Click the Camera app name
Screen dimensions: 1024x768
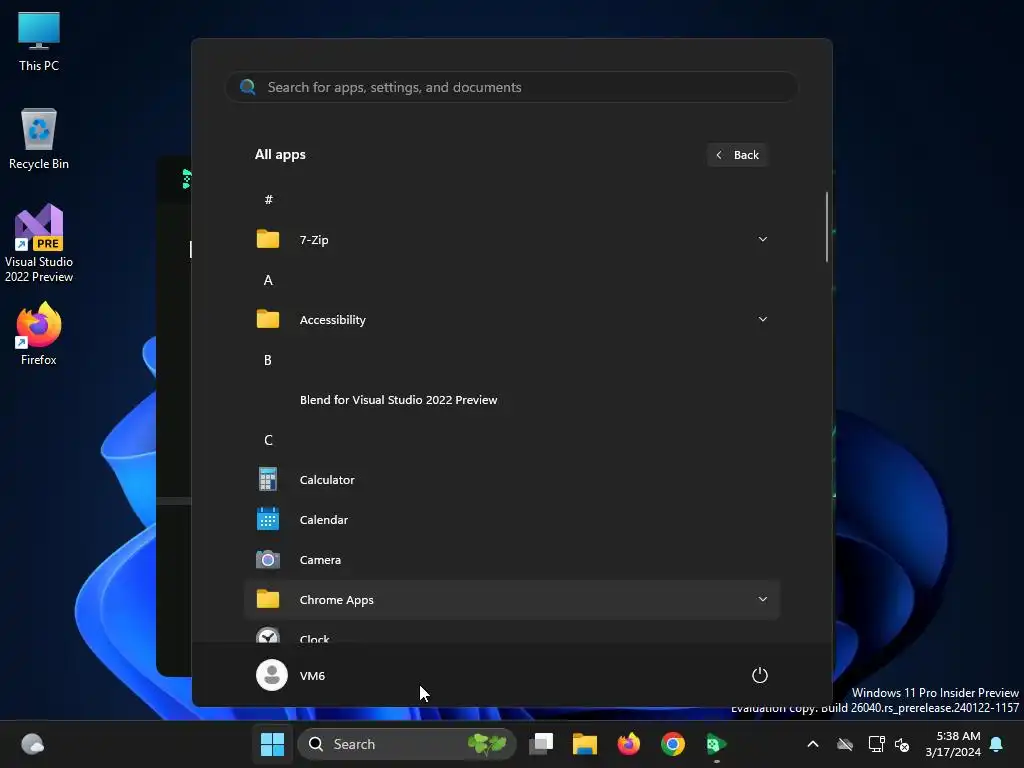coord(320,559)
